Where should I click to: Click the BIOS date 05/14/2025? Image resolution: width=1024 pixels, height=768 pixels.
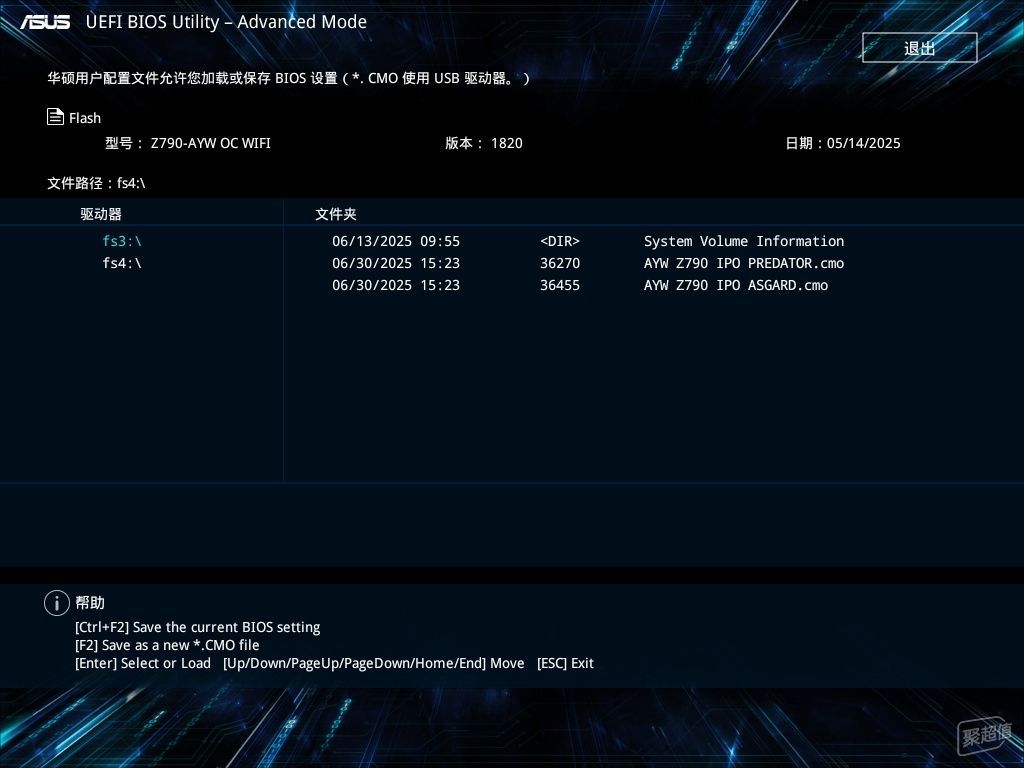pyautogui.click(x=863, y=143)
